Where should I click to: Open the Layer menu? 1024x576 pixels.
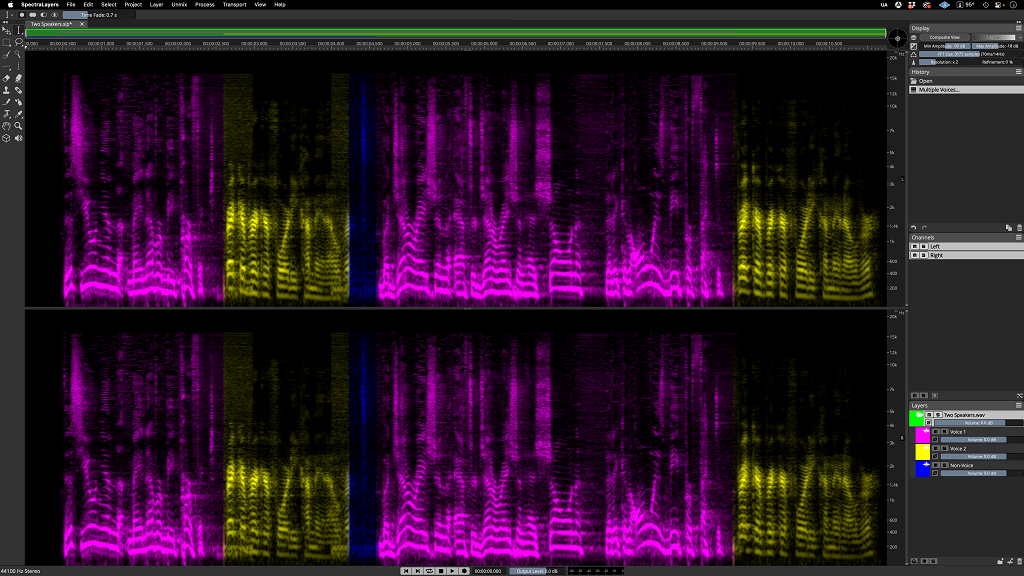coord(157,5)
